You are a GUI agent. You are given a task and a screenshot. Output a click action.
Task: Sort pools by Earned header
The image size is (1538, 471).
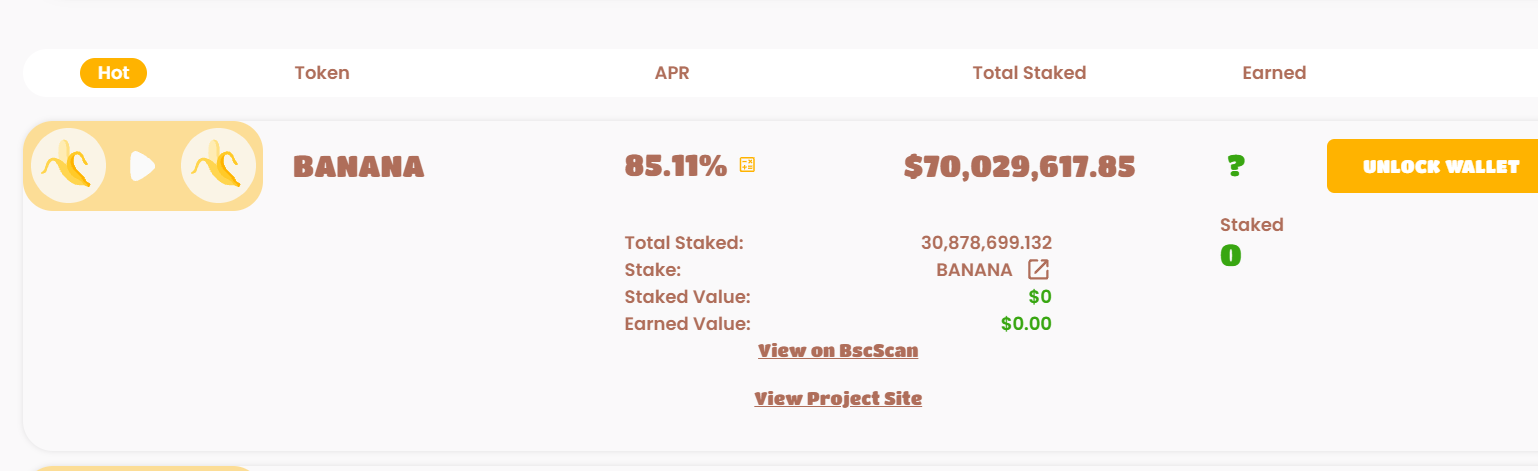point(1274,73)
